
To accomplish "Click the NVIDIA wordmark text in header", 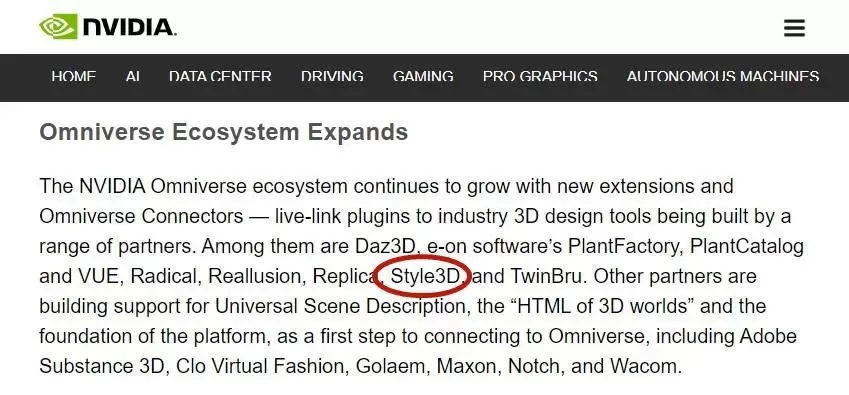I will click(x=129, y=27).
